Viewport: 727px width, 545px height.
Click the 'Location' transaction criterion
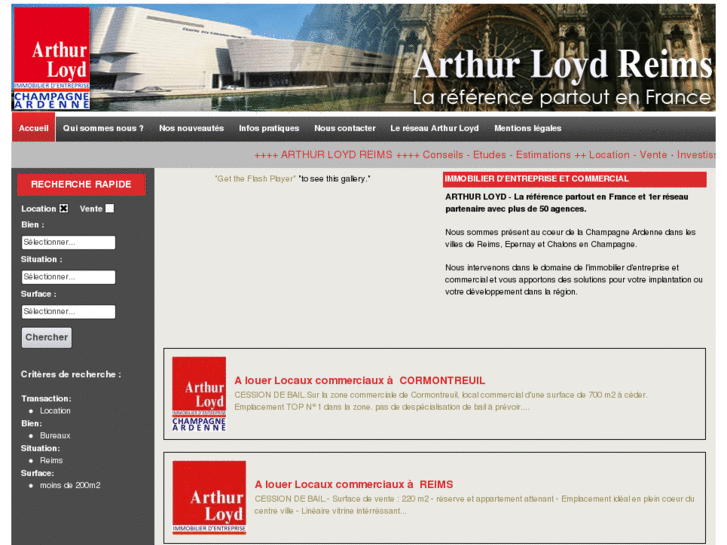tap(55, 410)
